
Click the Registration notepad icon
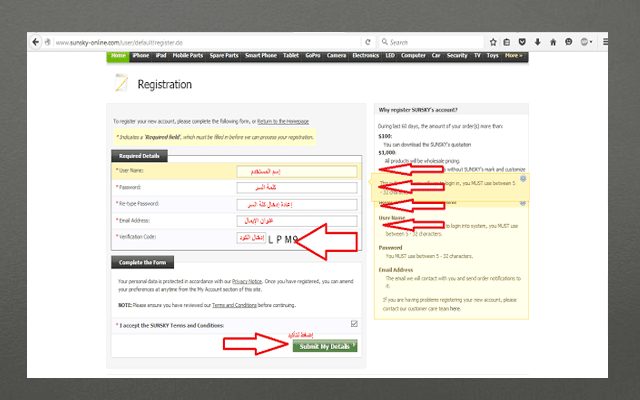pyautogui.click(x=121, y=83)
